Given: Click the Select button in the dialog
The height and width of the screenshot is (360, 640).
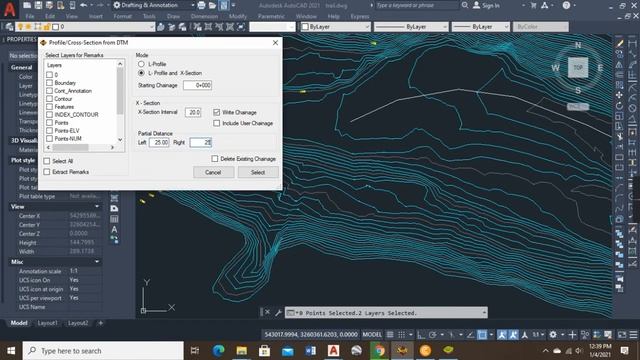Looking at the screenshot, I should click(258, 172).
